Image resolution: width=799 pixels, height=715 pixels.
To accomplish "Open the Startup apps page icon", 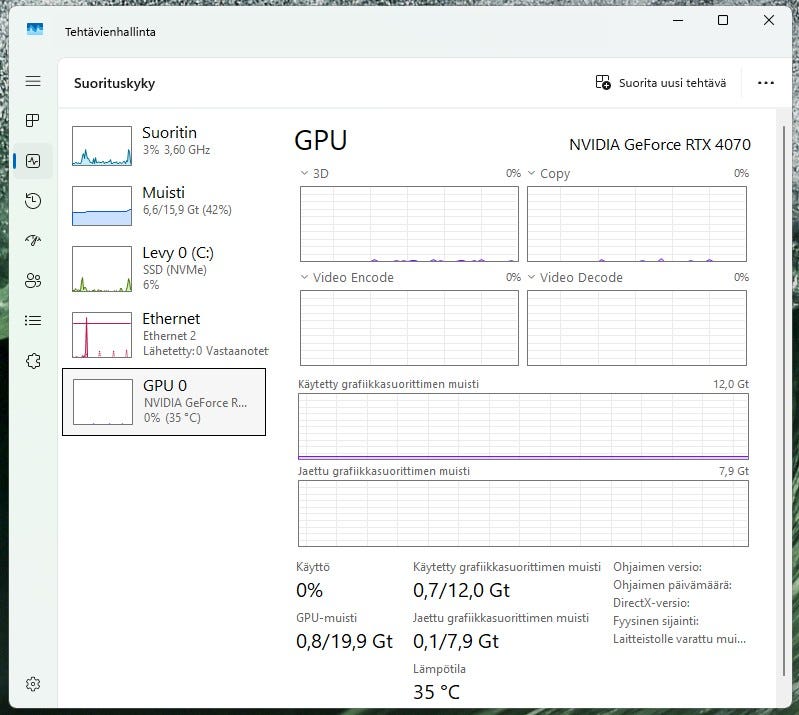I will (x=33, y=241).
